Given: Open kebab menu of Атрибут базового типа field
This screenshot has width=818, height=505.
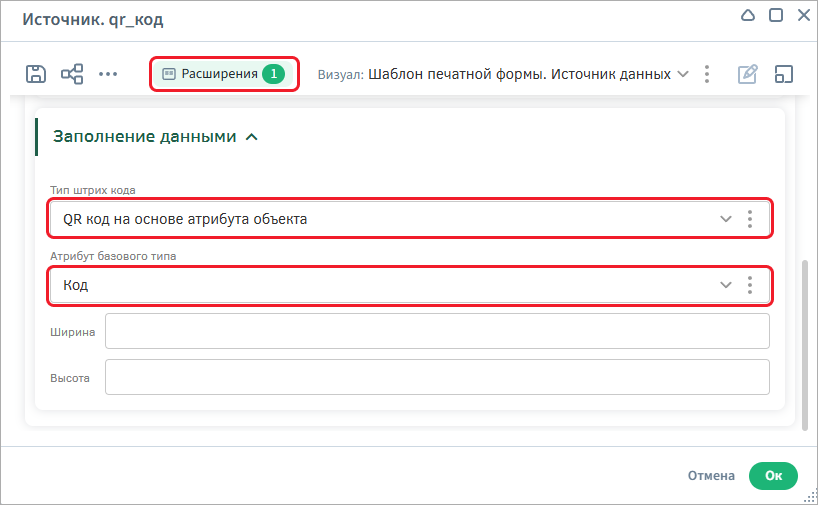Looking at the screenshot, I should tap(750, 285).
